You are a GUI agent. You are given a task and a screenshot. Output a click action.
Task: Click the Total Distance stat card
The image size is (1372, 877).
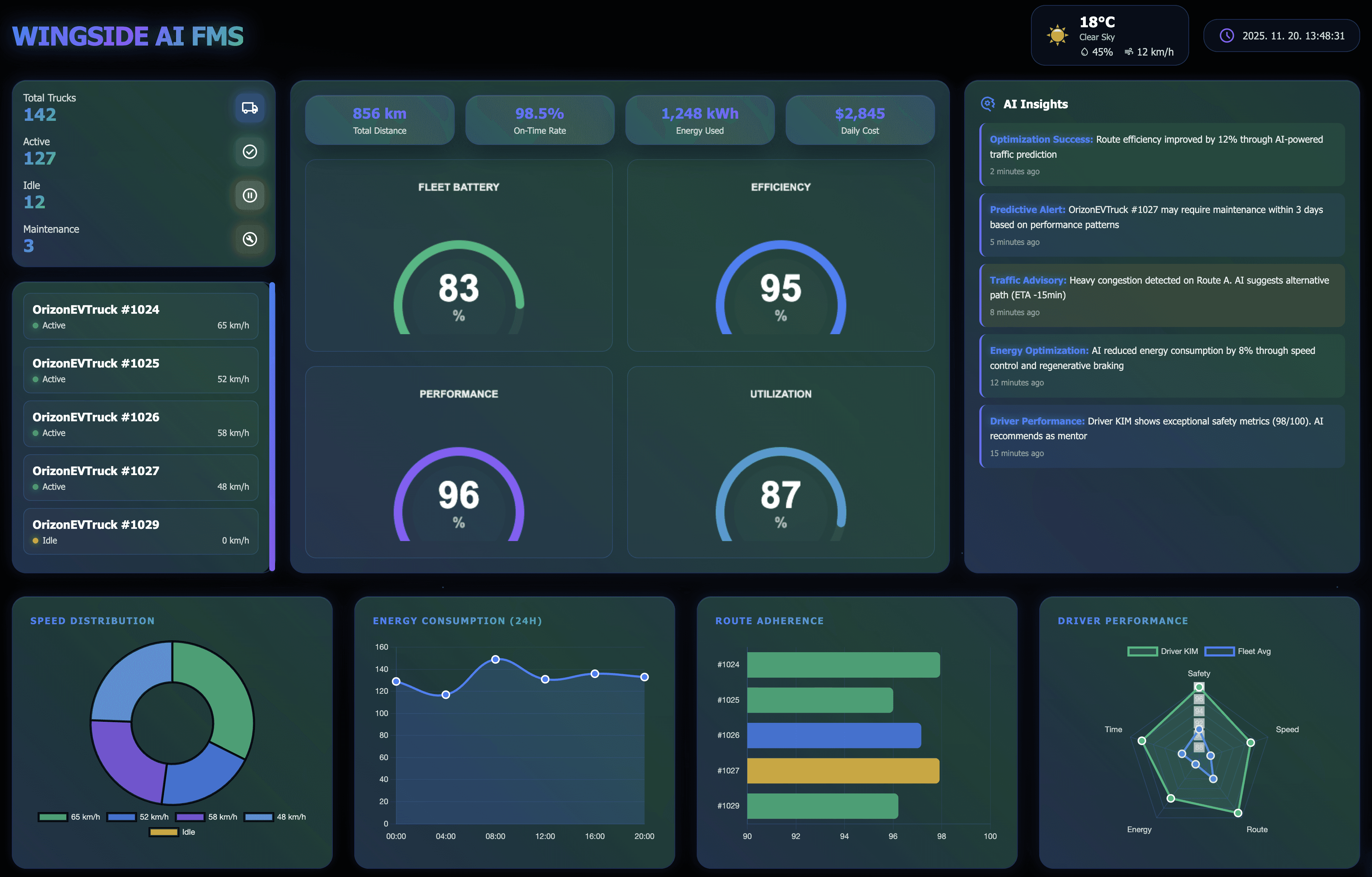[379, 120]
